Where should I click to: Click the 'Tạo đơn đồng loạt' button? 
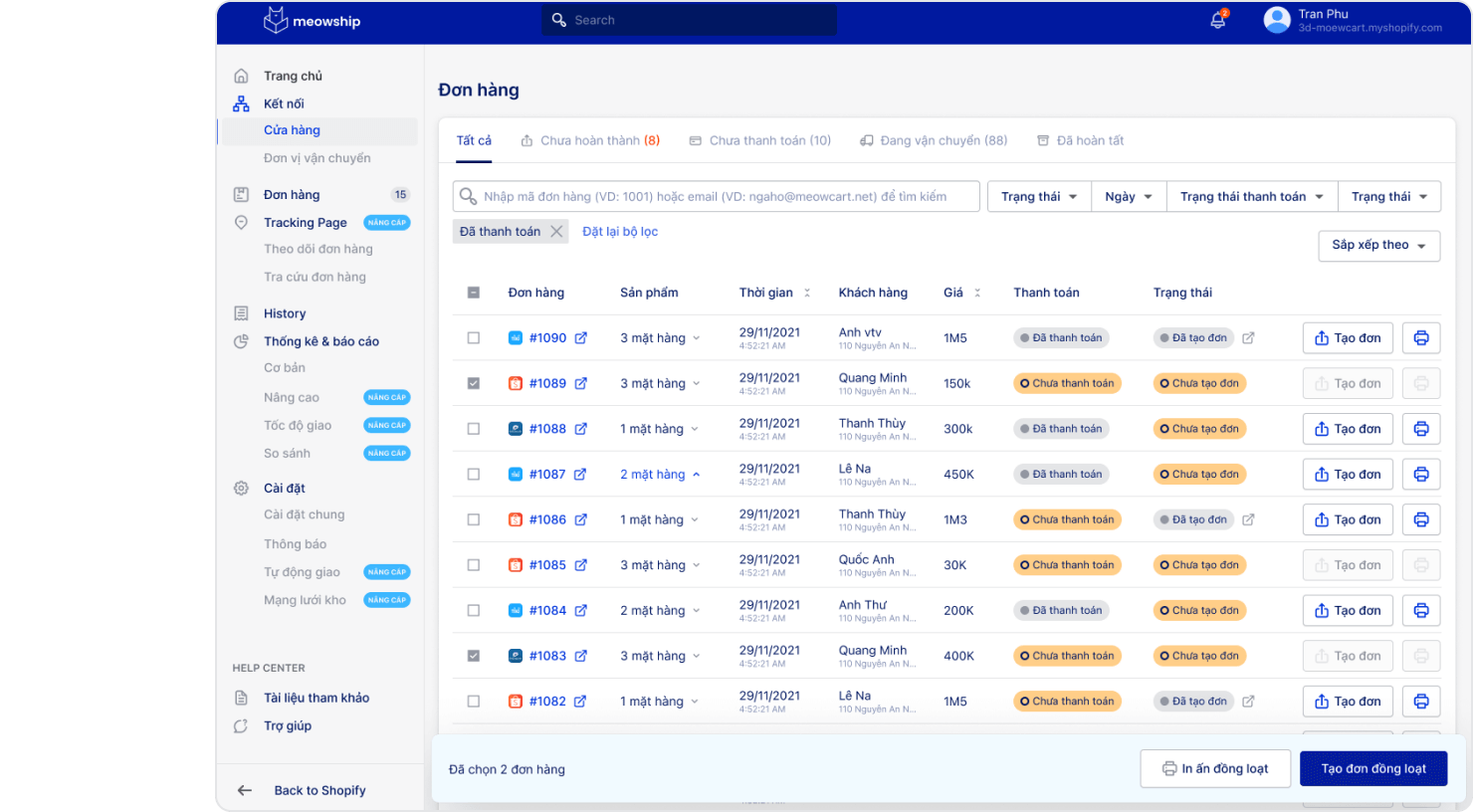pos(1372,768)
